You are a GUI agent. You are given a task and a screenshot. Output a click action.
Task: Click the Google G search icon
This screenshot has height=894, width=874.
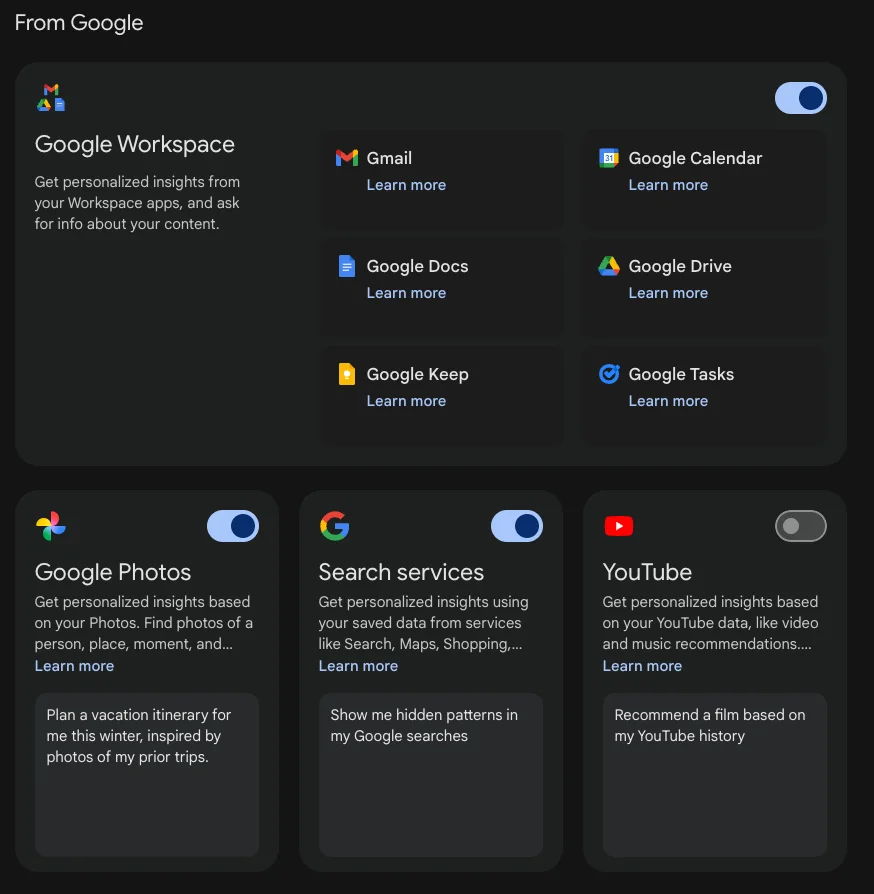(x=334, y=526)
